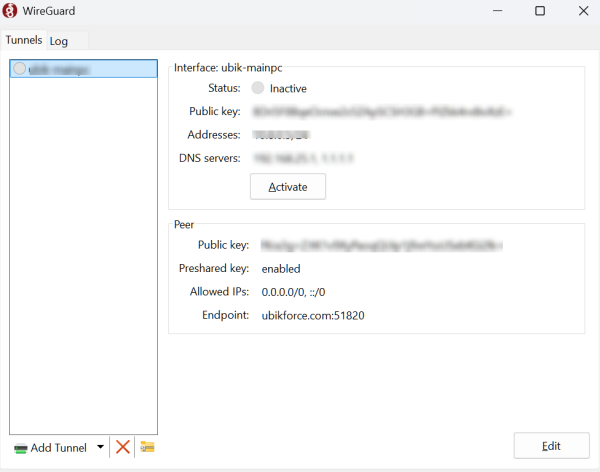Click the blurred peer public key
Image resolution: width=600 pixels, height=472 pixels.
pos(382,245)
